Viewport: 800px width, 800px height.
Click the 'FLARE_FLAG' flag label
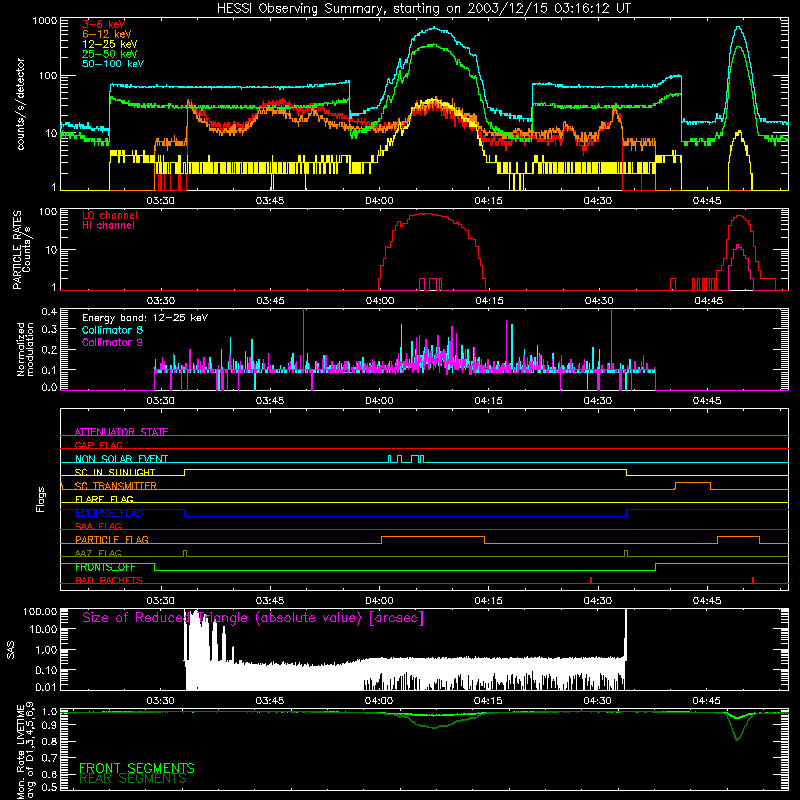coord(104,499)
